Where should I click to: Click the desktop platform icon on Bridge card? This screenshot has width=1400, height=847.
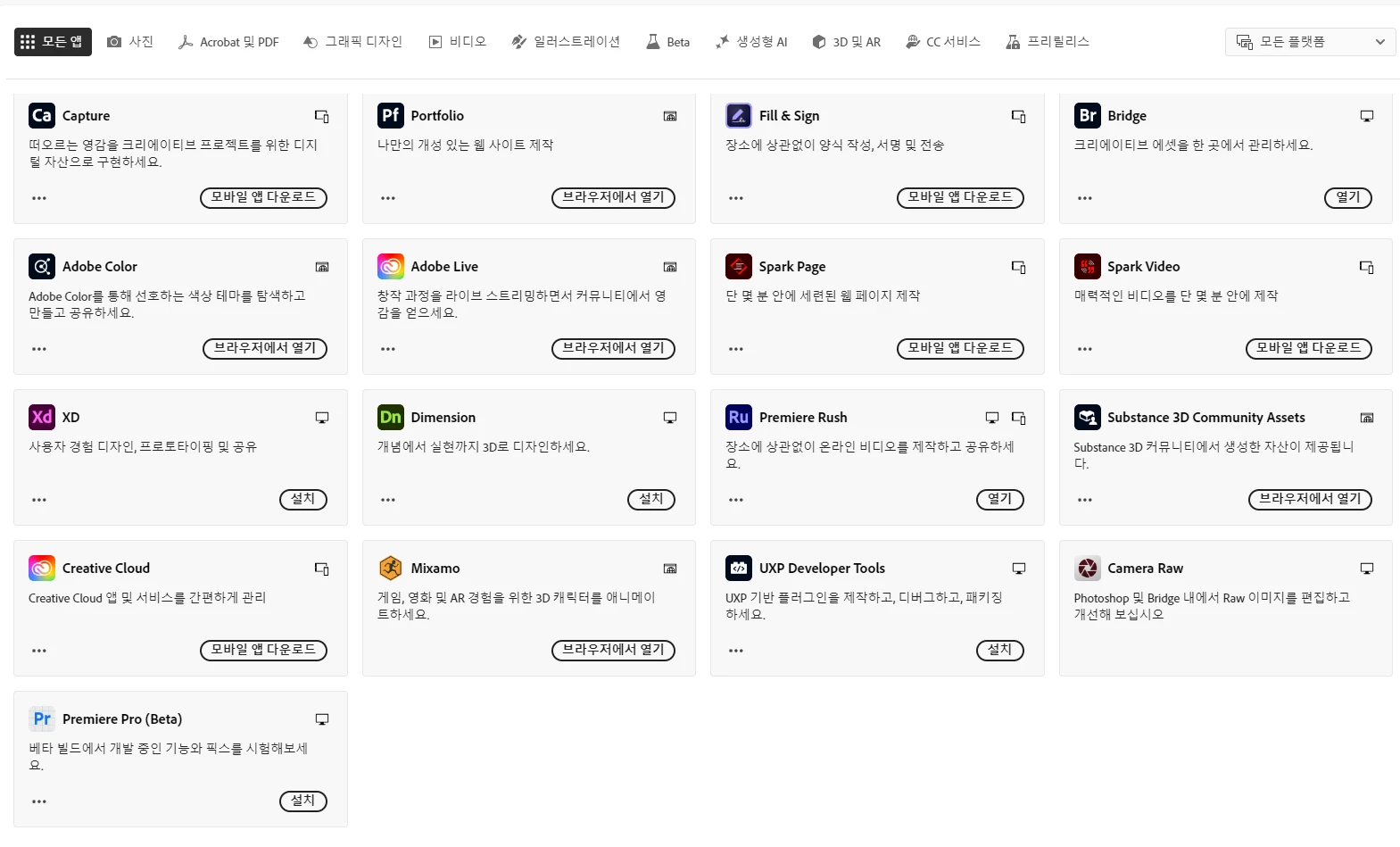1367,116
